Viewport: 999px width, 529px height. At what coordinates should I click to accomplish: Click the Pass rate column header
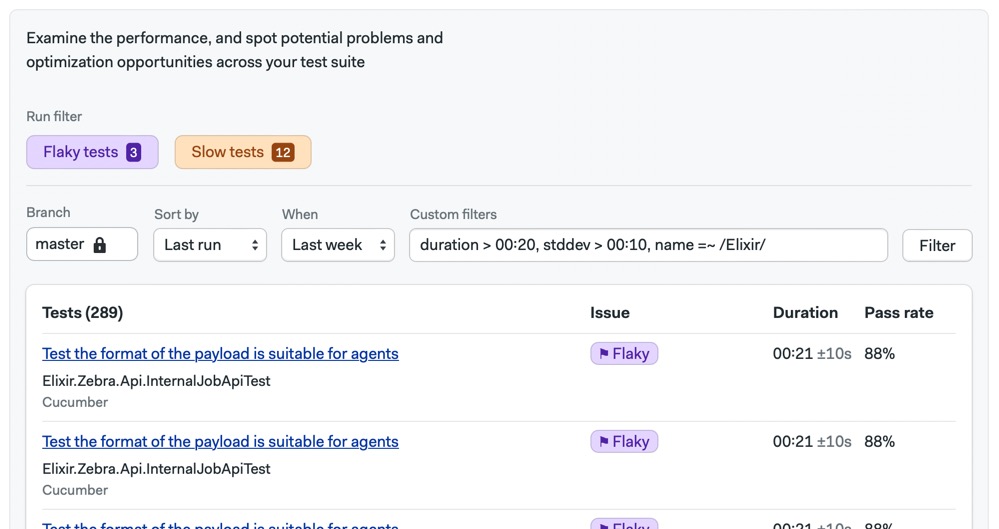click(x=898, y=312)
